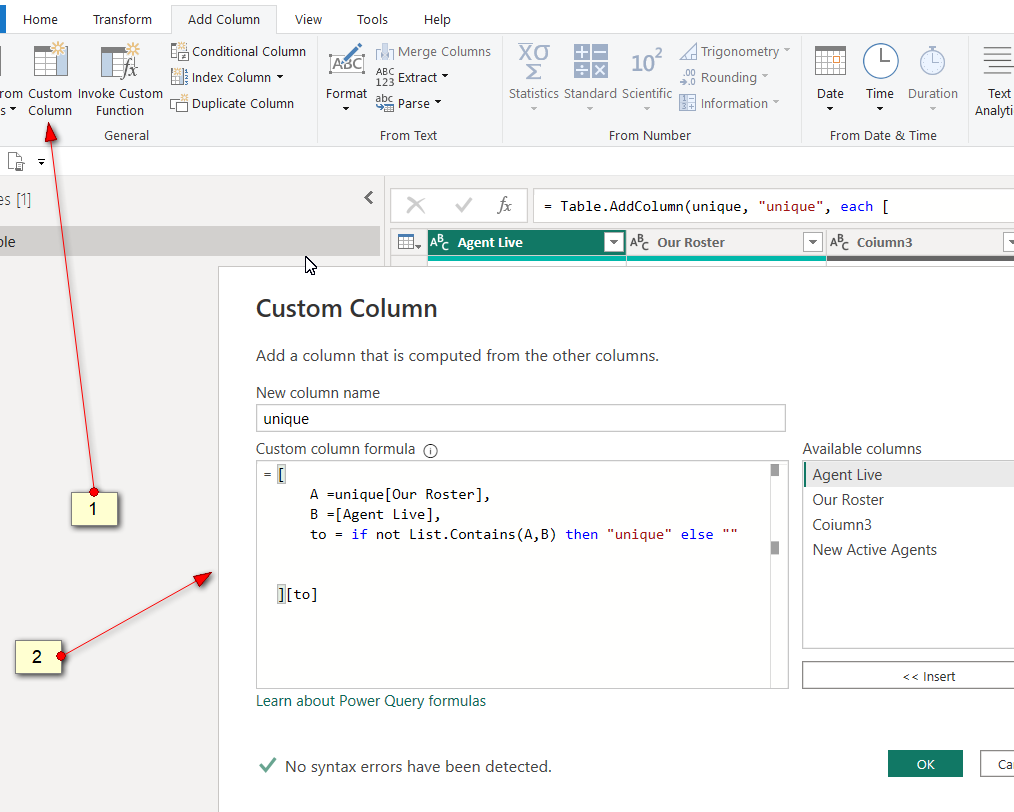The width and height of the screenshot is (1014, 812).
Task: Switch to the Transform ribbon tab
Action: (122, 19)
